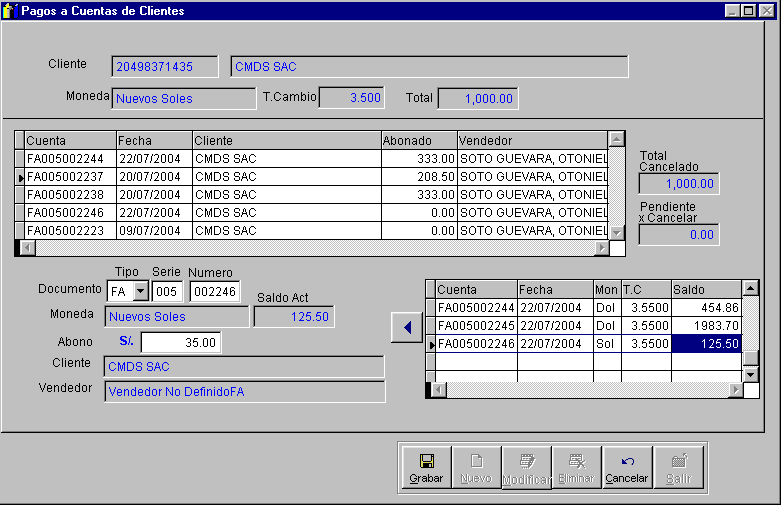
Task: Click the blue left-arrow transfer button
Action: tap(407, 327)
